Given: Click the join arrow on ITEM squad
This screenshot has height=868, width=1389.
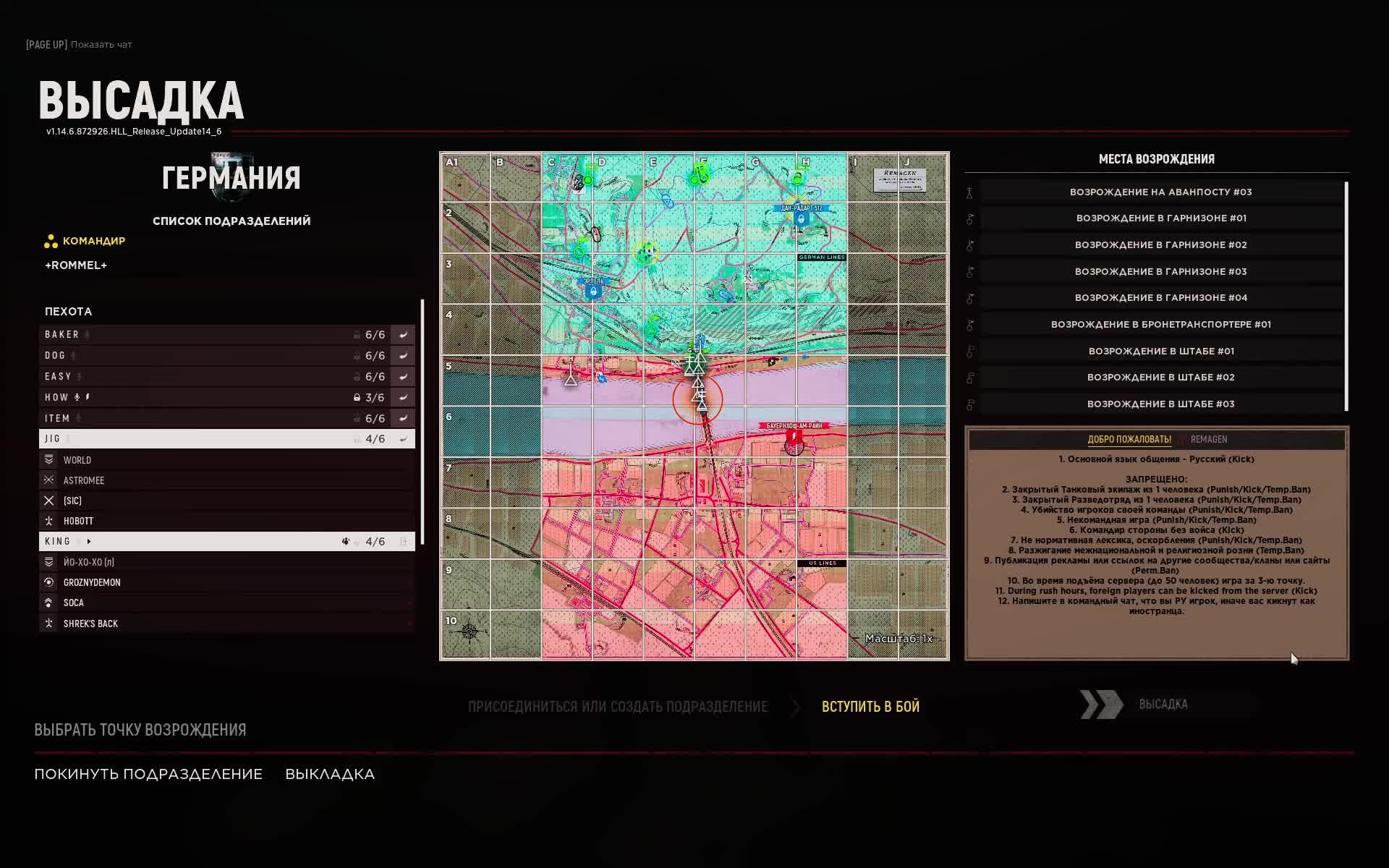Looking at the screenshot, I should pyautogui.click(x=403, y=419).
